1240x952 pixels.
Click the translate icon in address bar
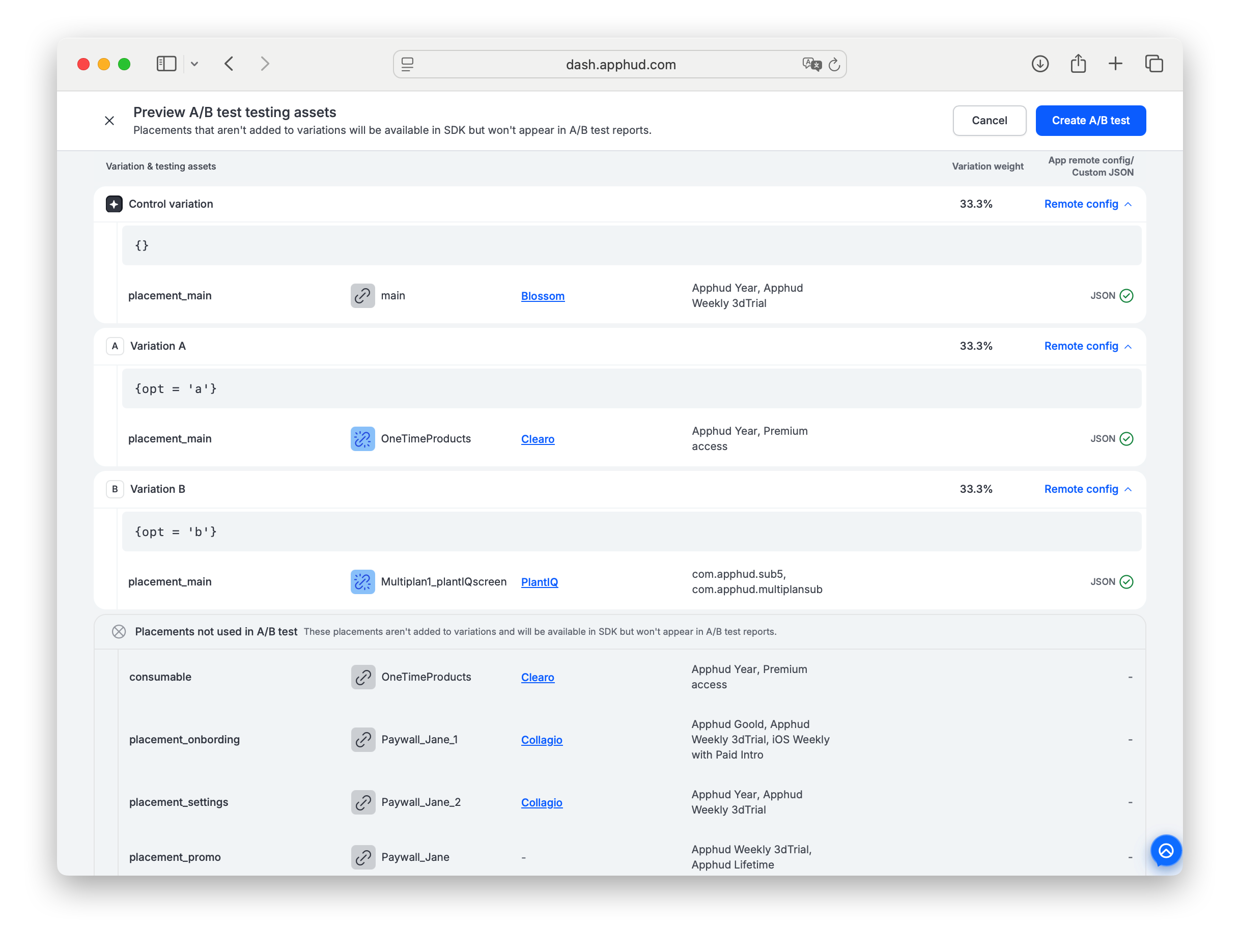pos(811,64)
